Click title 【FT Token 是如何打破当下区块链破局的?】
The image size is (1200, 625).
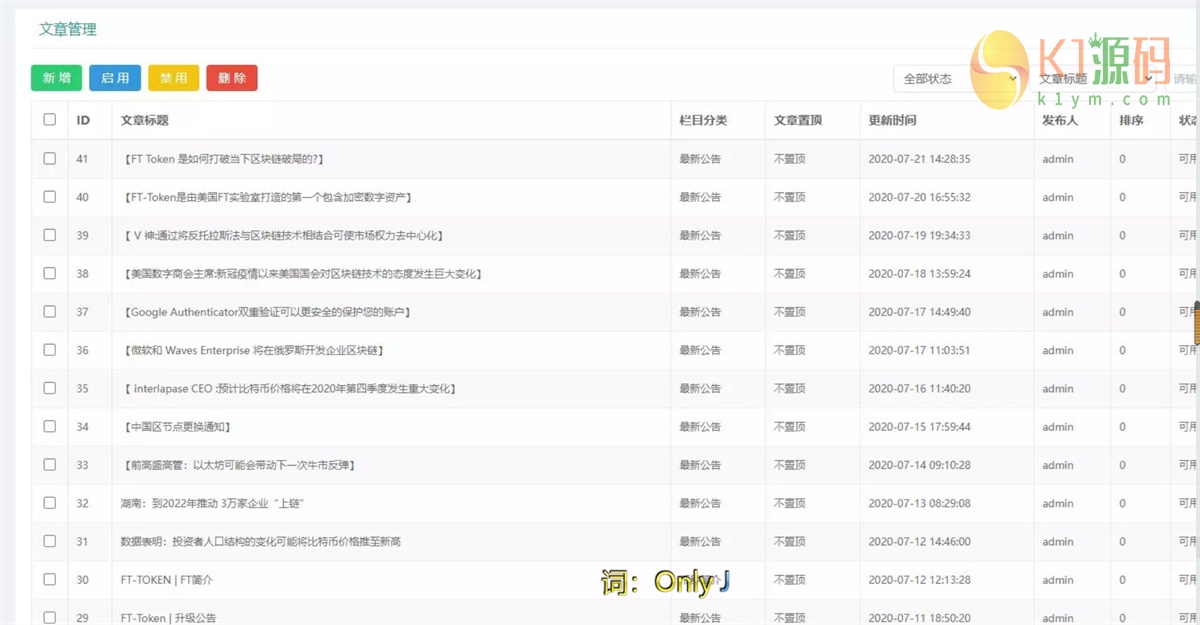(x=222, y=159)
